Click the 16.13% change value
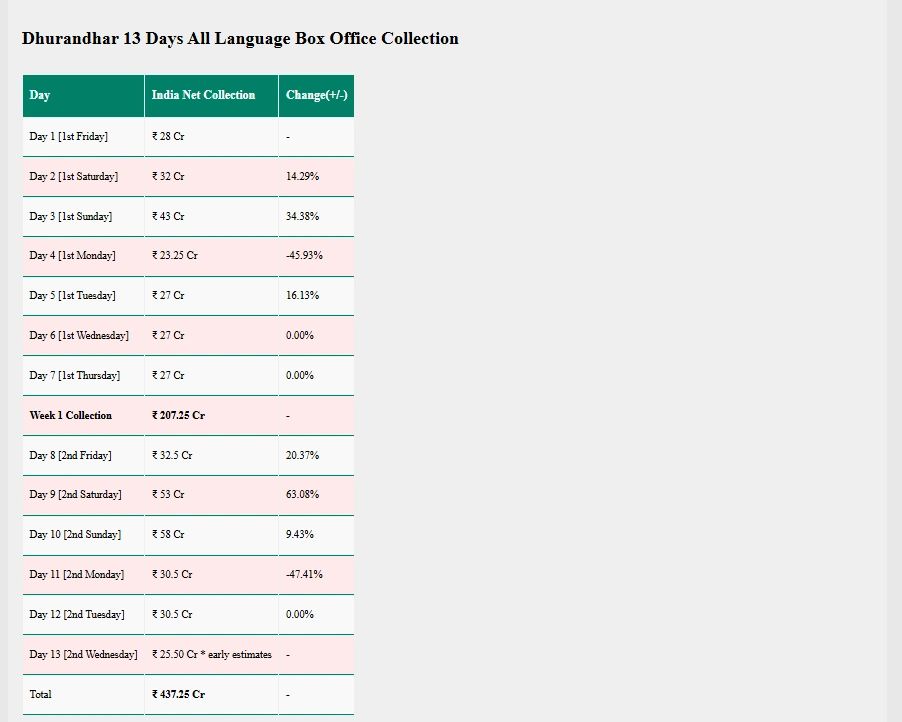The image size is (902, 722). 302,296
